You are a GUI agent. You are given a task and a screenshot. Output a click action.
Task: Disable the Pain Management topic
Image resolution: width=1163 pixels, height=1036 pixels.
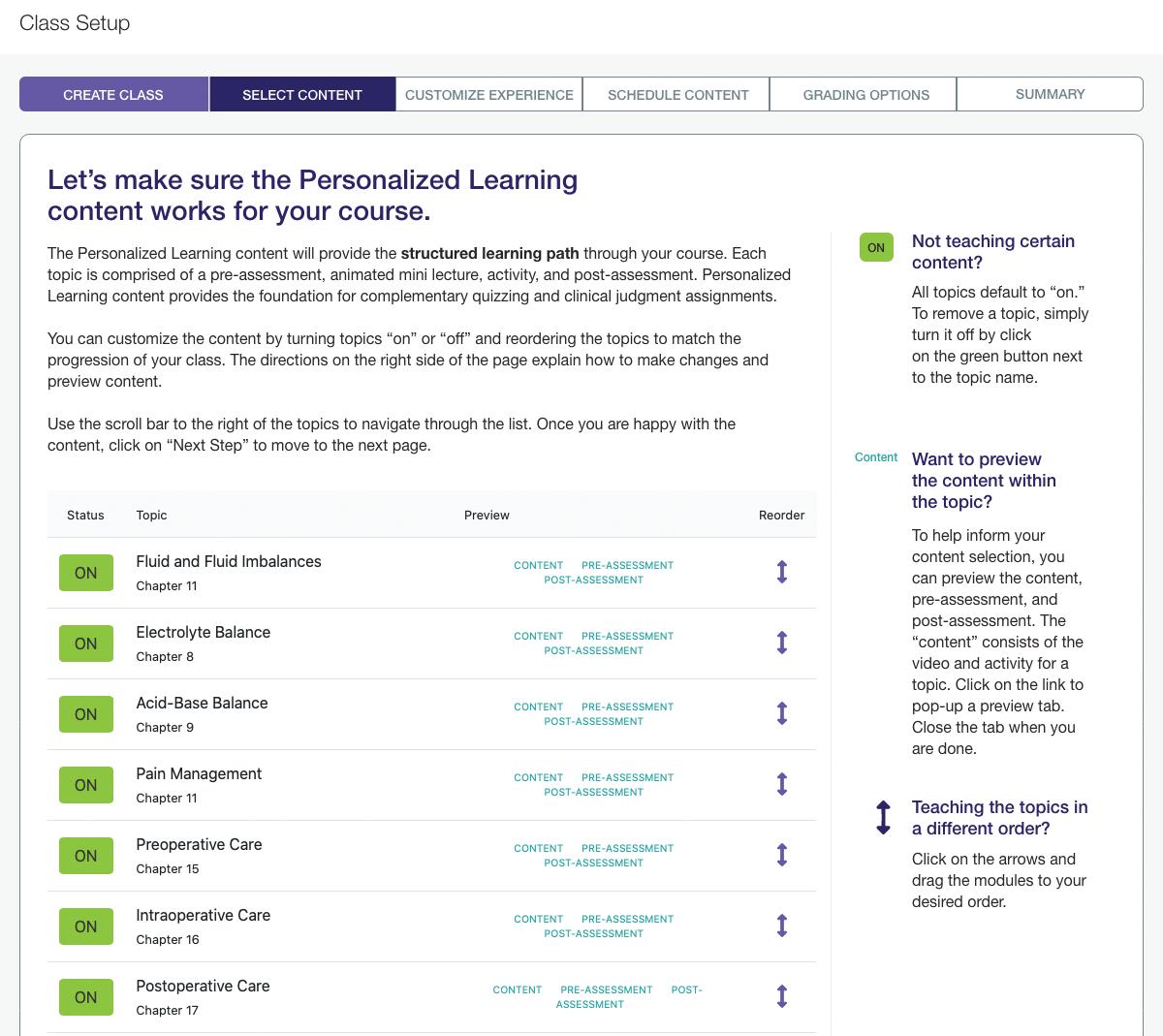point(85,785)
